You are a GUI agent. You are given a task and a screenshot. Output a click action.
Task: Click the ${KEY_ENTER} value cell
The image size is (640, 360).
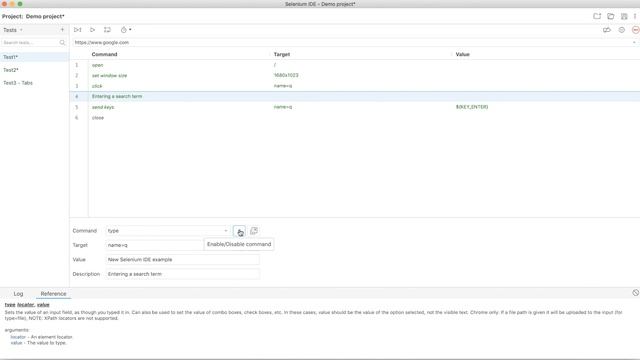[x=472, y=107]
